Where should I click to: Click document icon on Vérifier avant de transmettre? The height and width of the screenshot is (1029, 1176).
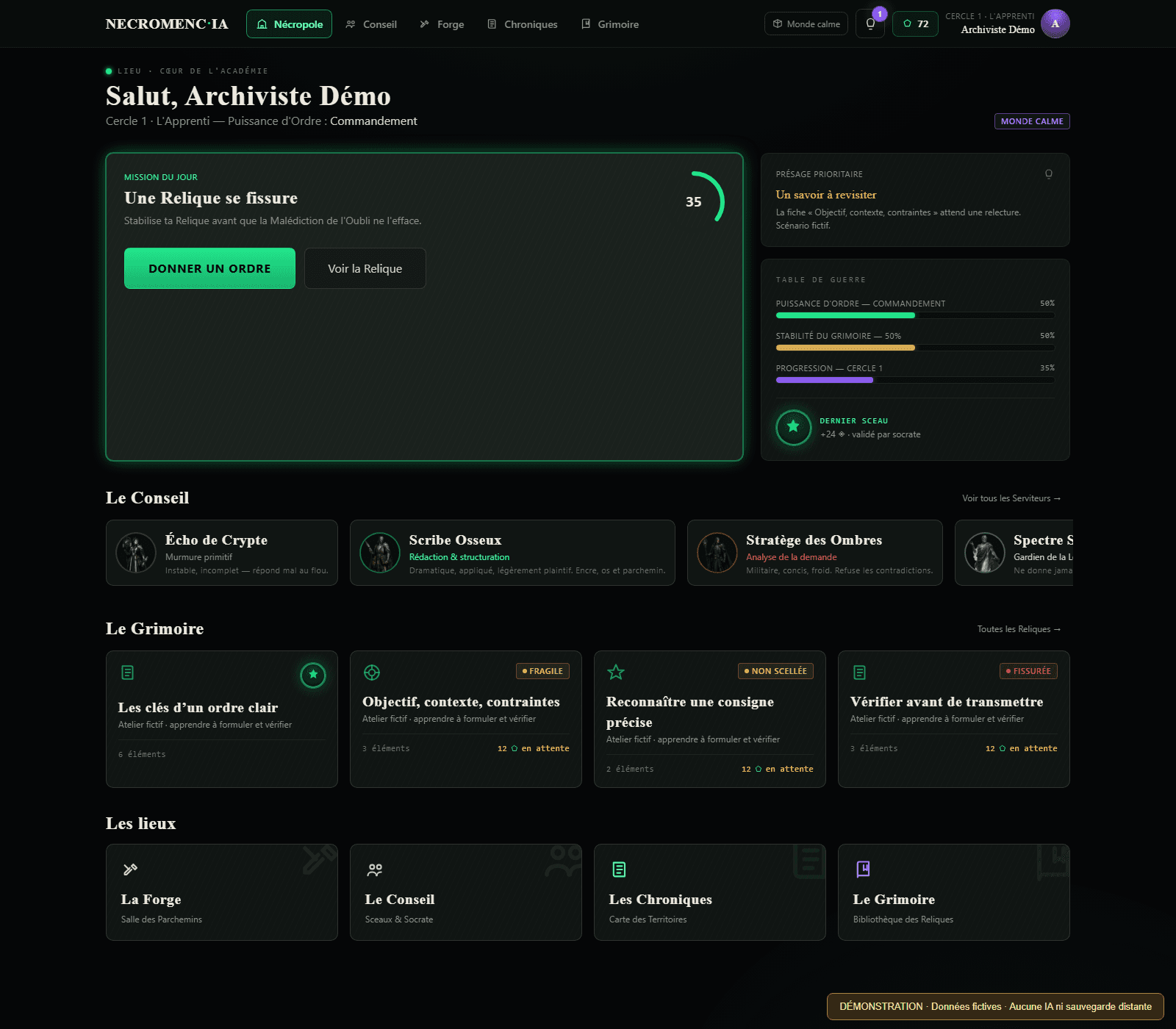859,673
